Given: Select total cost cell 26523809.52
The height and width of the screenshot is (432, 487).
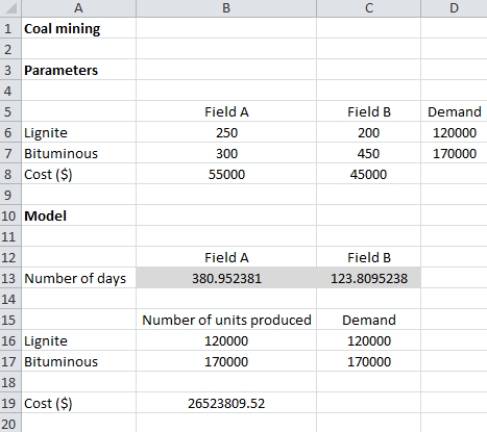Looking at the screenshot, I should pos(226,403).
